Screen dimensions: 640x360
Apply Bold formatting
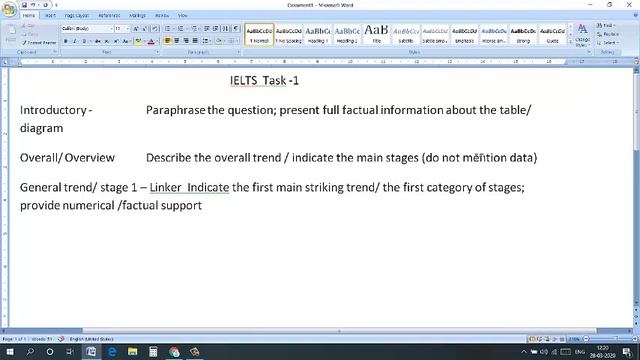coord(66,41)
